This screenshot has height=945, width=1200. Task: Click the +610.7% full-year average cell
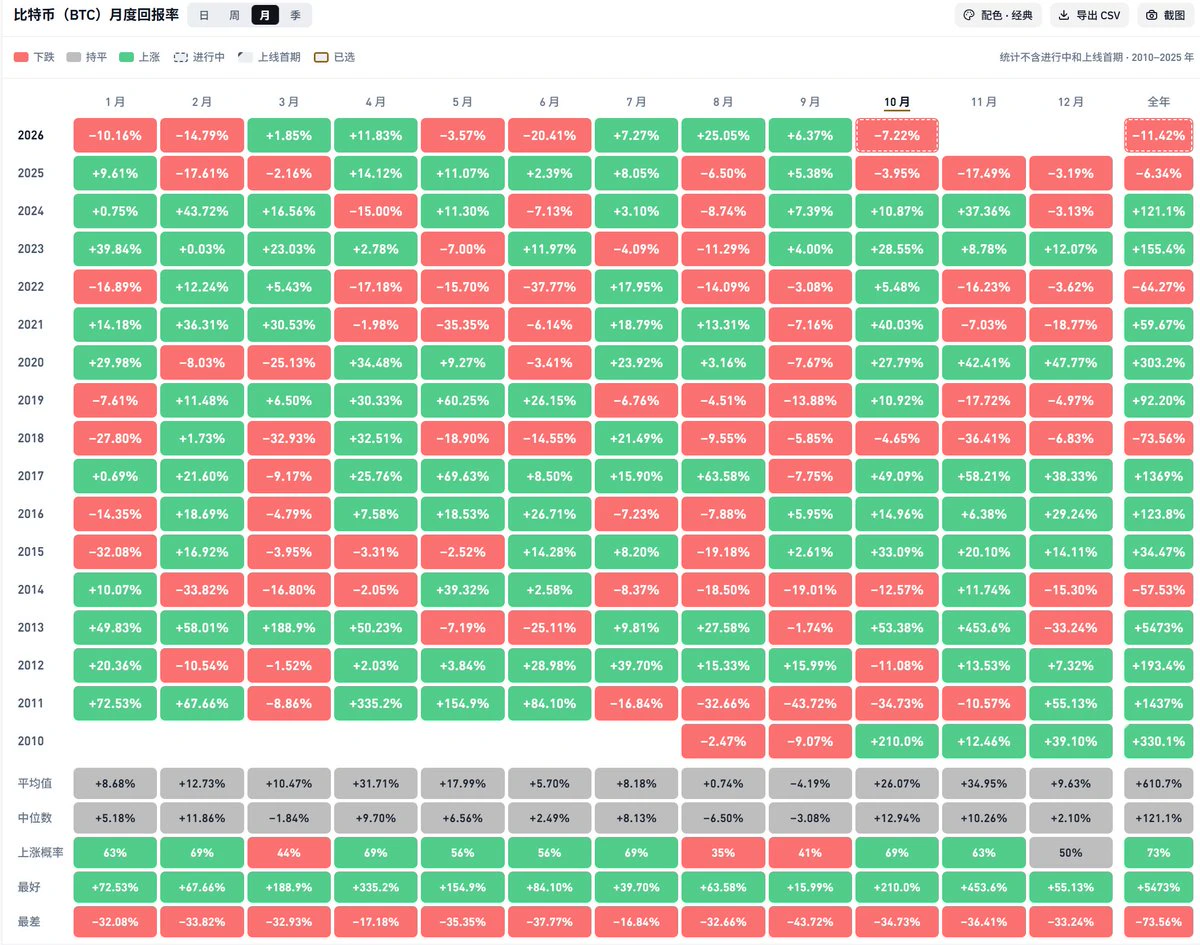(x=1158, y=782)
